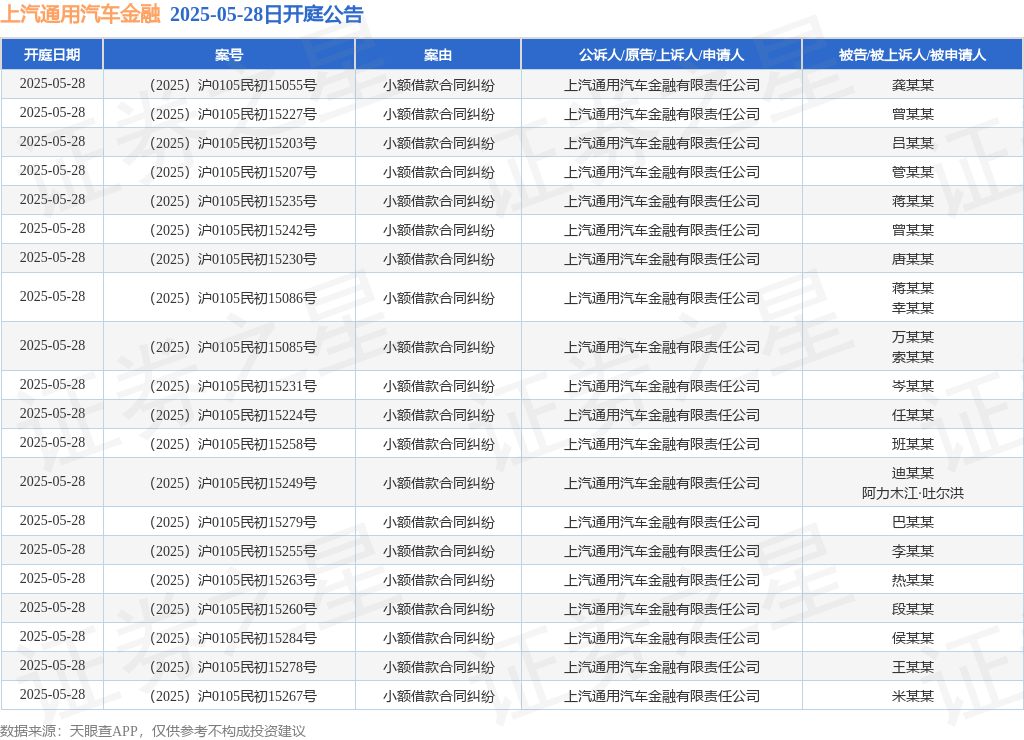Click the 被告/被上诉人/被申请人 column header
Viewport: 1024px width, 740px height.
coord(912,55)
